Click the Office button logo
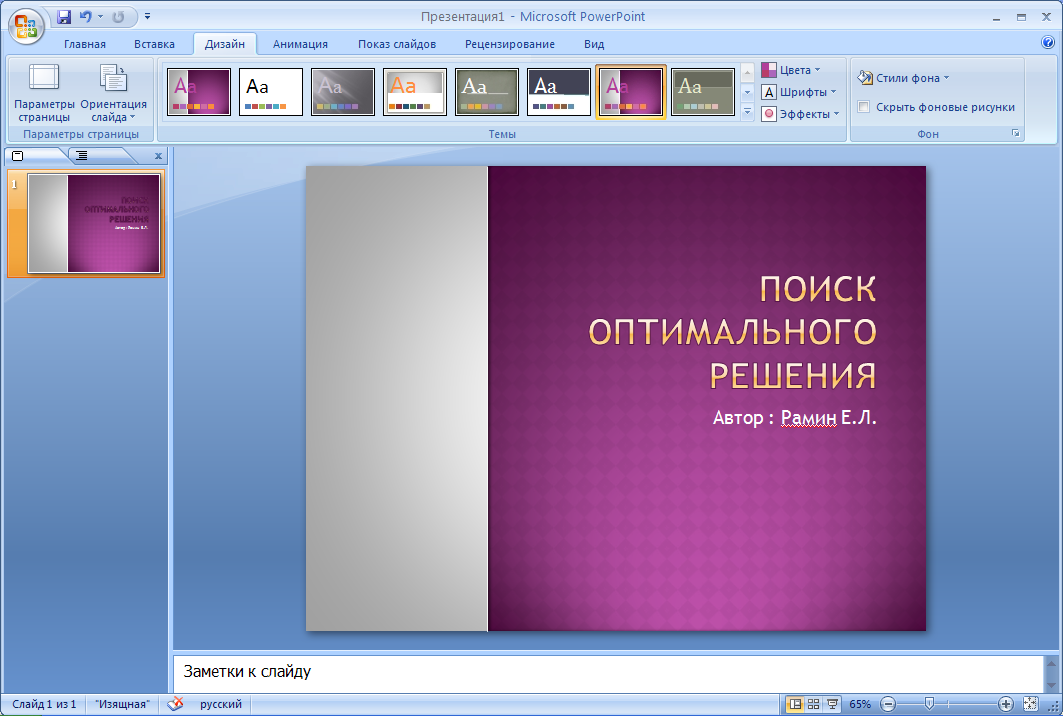The width and height of the screenshot is (1063, 716). [x=26, y=26]
